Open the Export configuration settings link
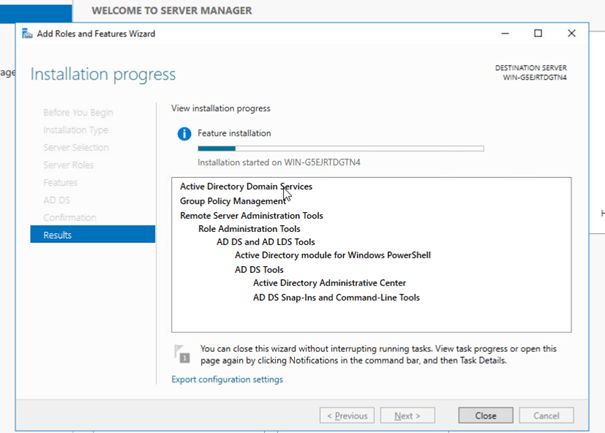 point(227,379)
